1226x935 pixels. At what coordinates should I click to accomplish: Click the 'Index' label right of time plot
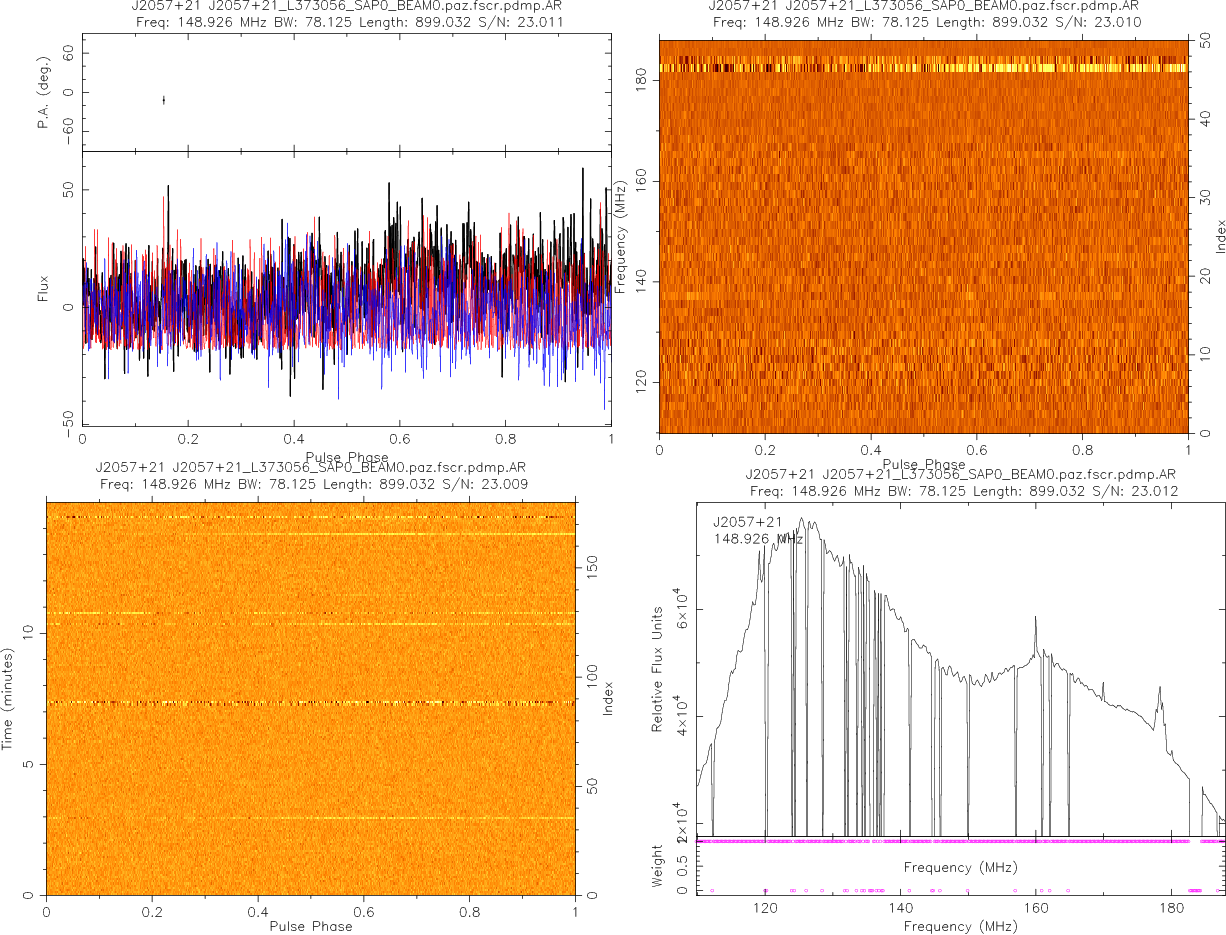[606, 697]
